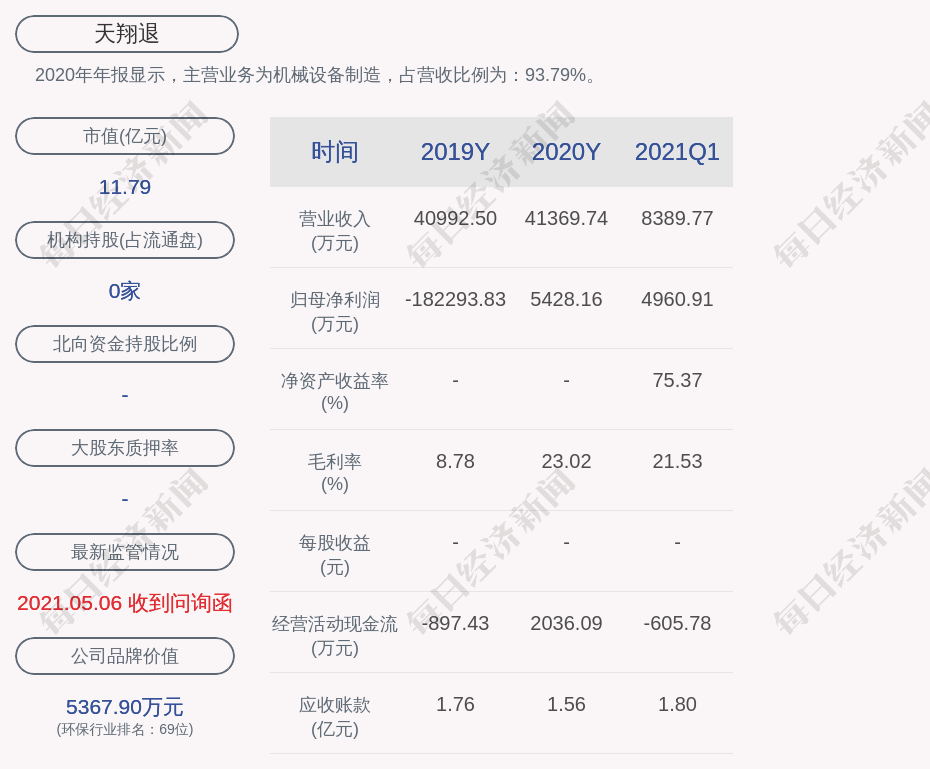Click the 11.79 market value figure
This screenshot has width=930, height=769.
point(125,187)
